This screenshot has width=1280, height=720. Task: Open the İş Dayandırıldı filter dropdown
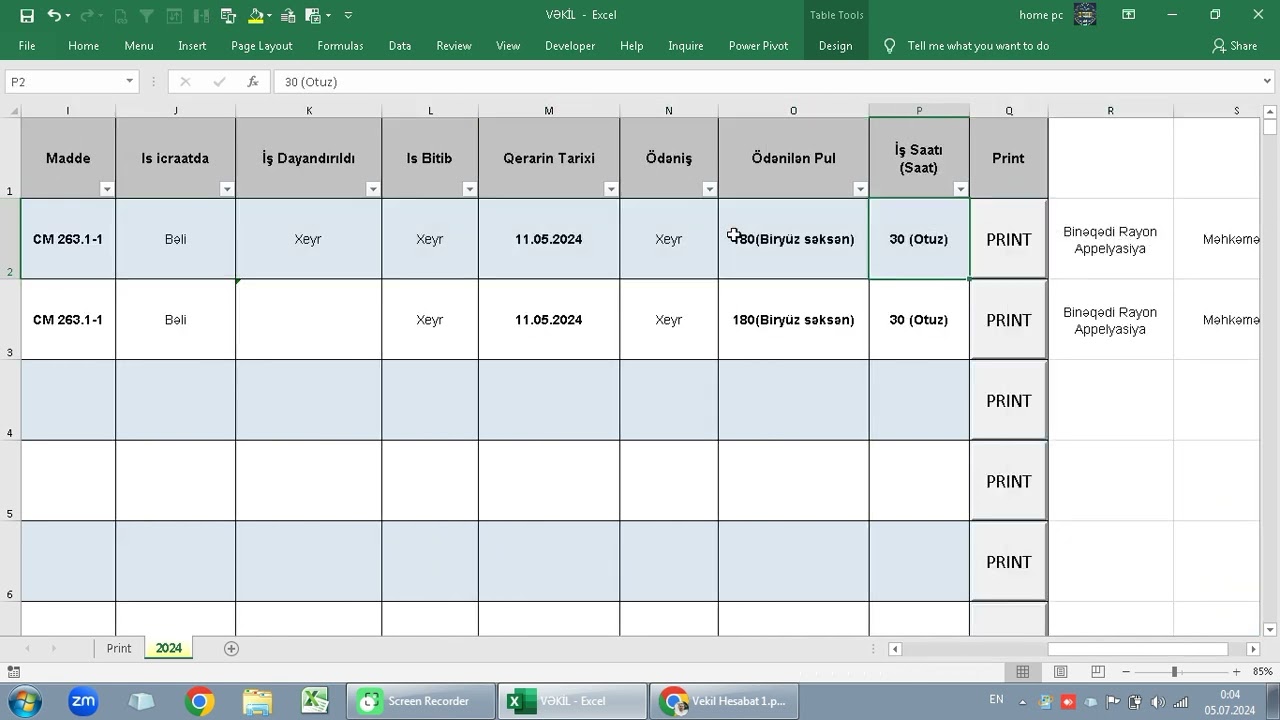(x=373, y=189)
